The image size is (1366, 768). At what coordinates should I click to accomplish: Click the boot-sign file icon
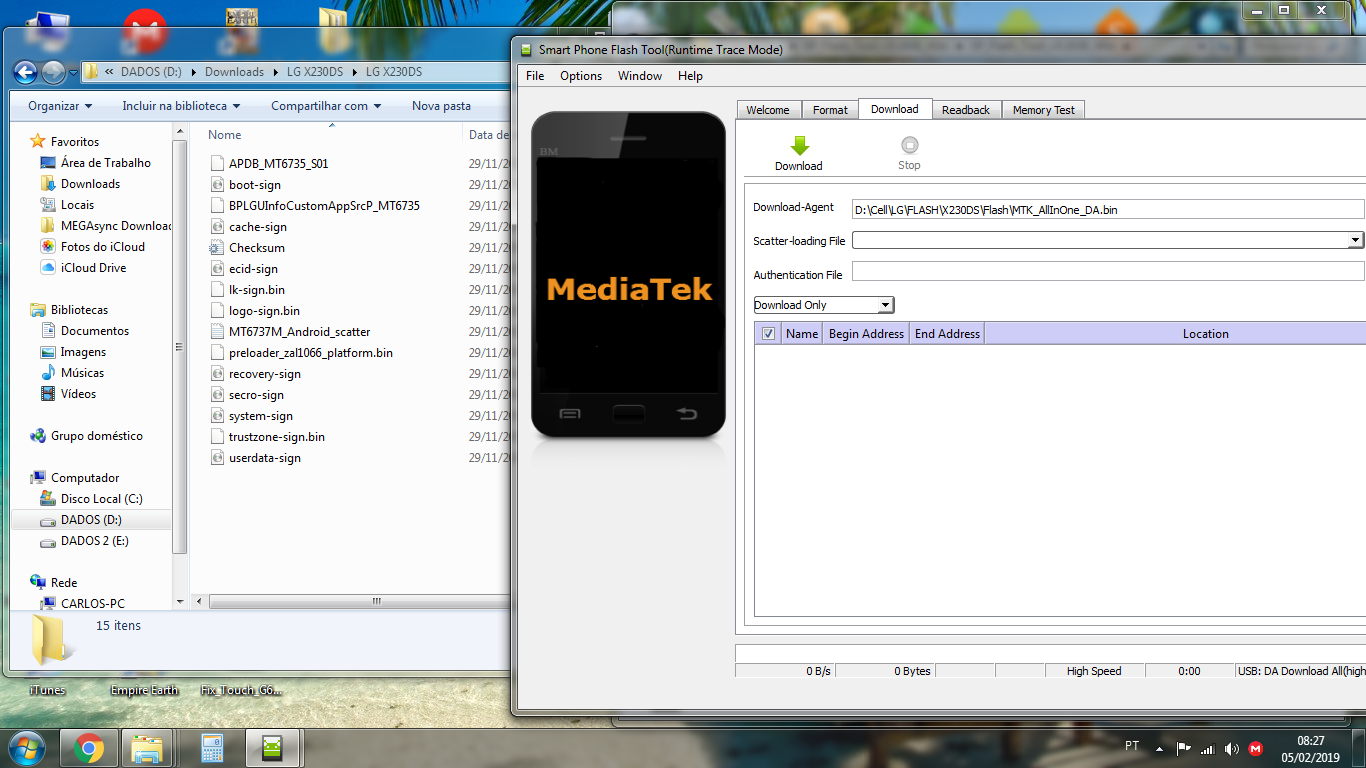tap(218, 185)
